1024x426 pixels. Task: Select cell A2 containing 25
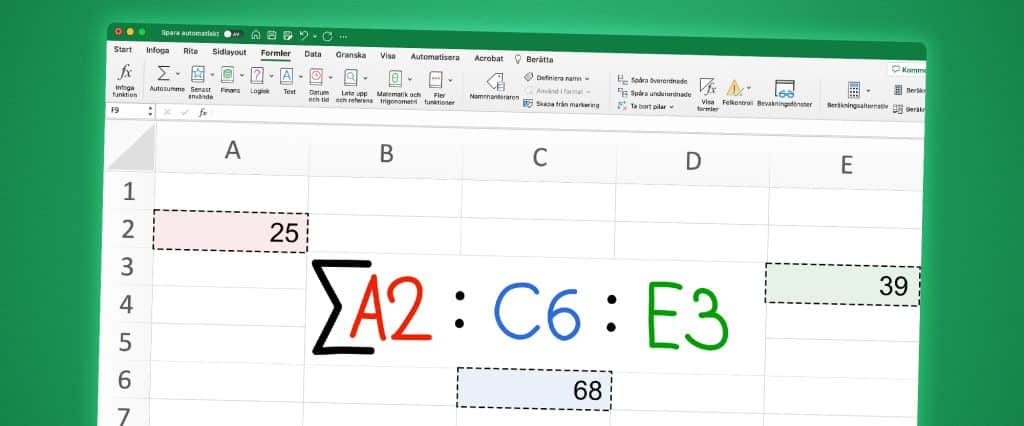click(x=230, y=232)
